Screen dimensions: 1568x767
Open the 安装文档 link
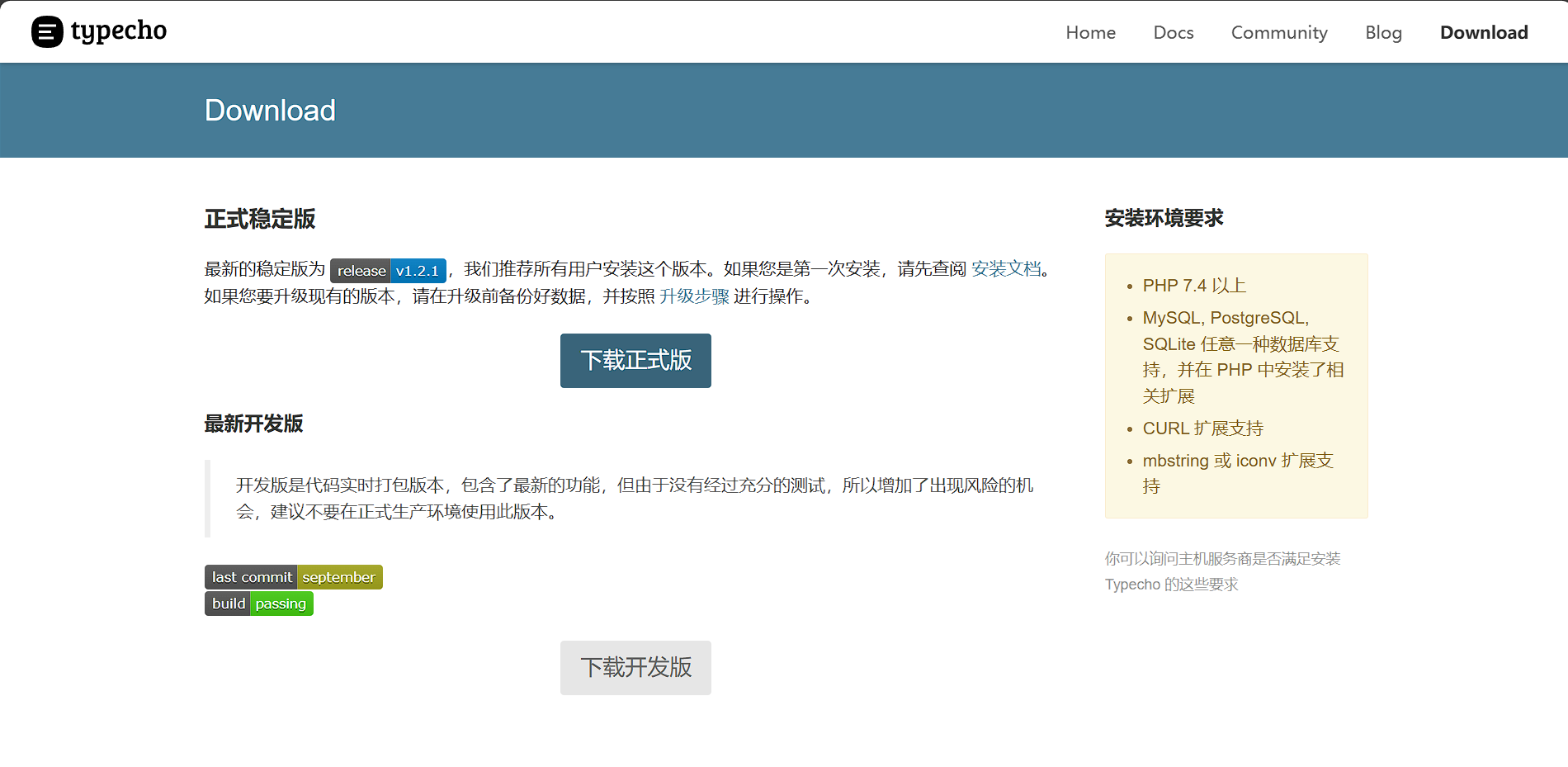point(1006,269)
